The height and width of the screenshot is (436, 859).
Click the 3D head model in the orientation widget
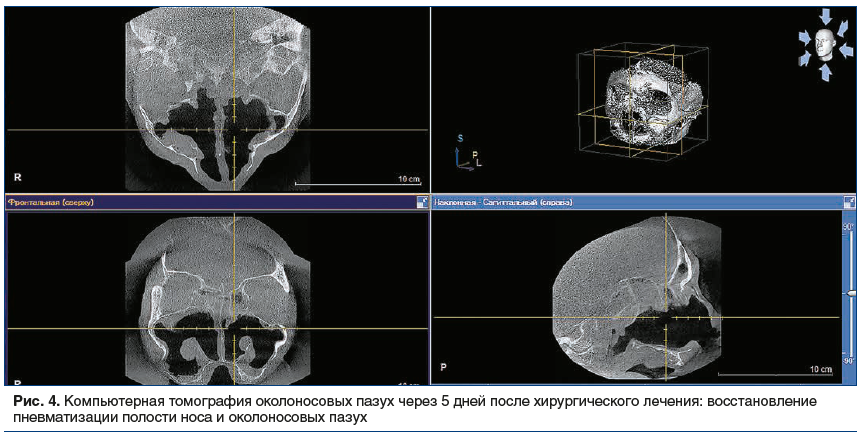pos(824,44)
